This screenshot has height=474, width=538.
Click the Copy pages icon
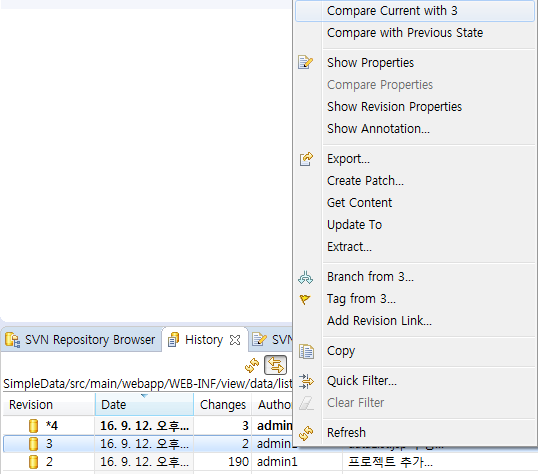[x=306, y=351]
